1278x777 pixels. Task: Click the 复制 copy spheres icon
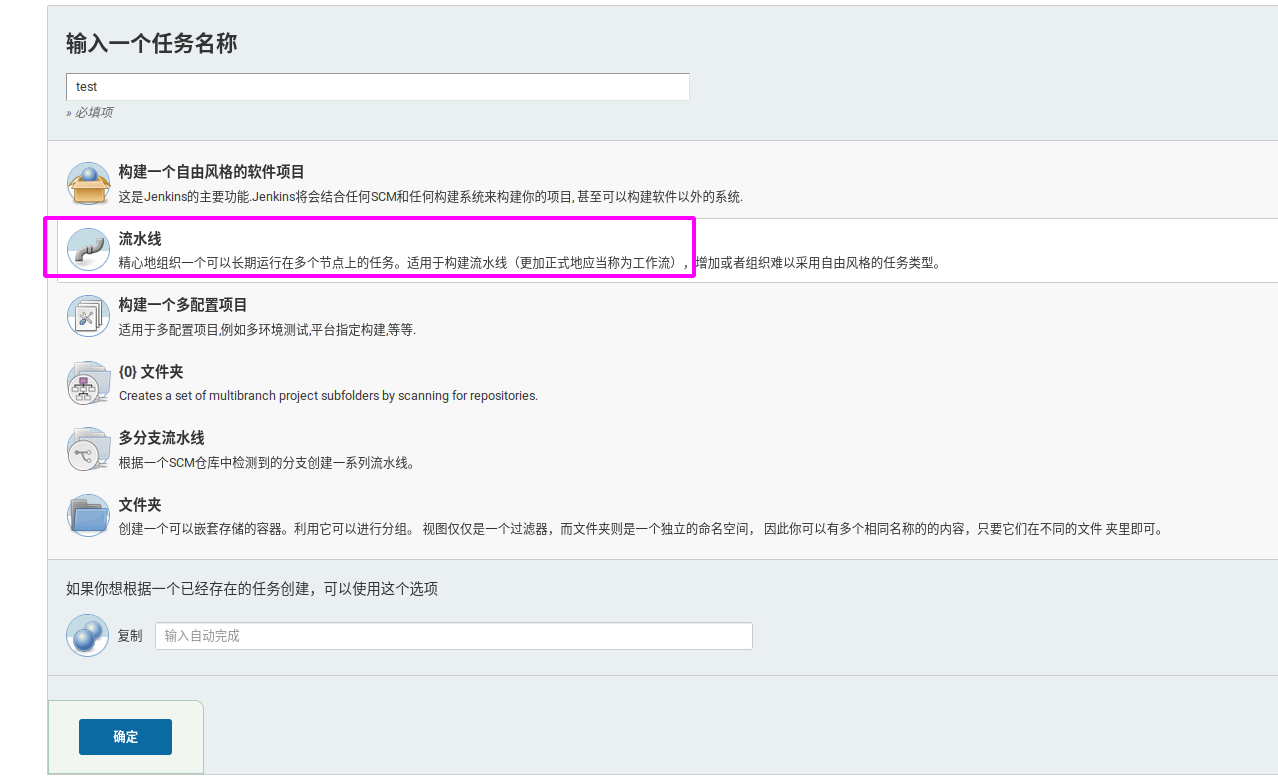click(x=88, y=635)
